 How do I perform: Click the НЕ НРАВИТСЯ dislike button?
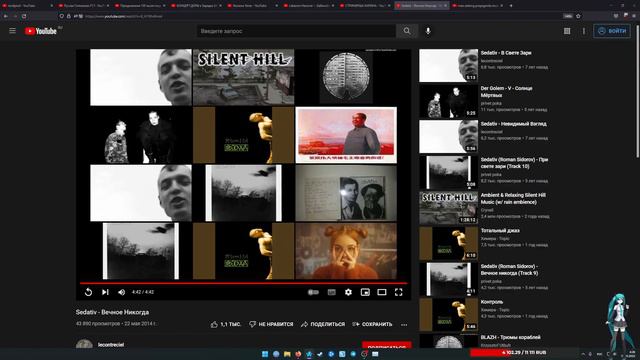tap(271, 324)
